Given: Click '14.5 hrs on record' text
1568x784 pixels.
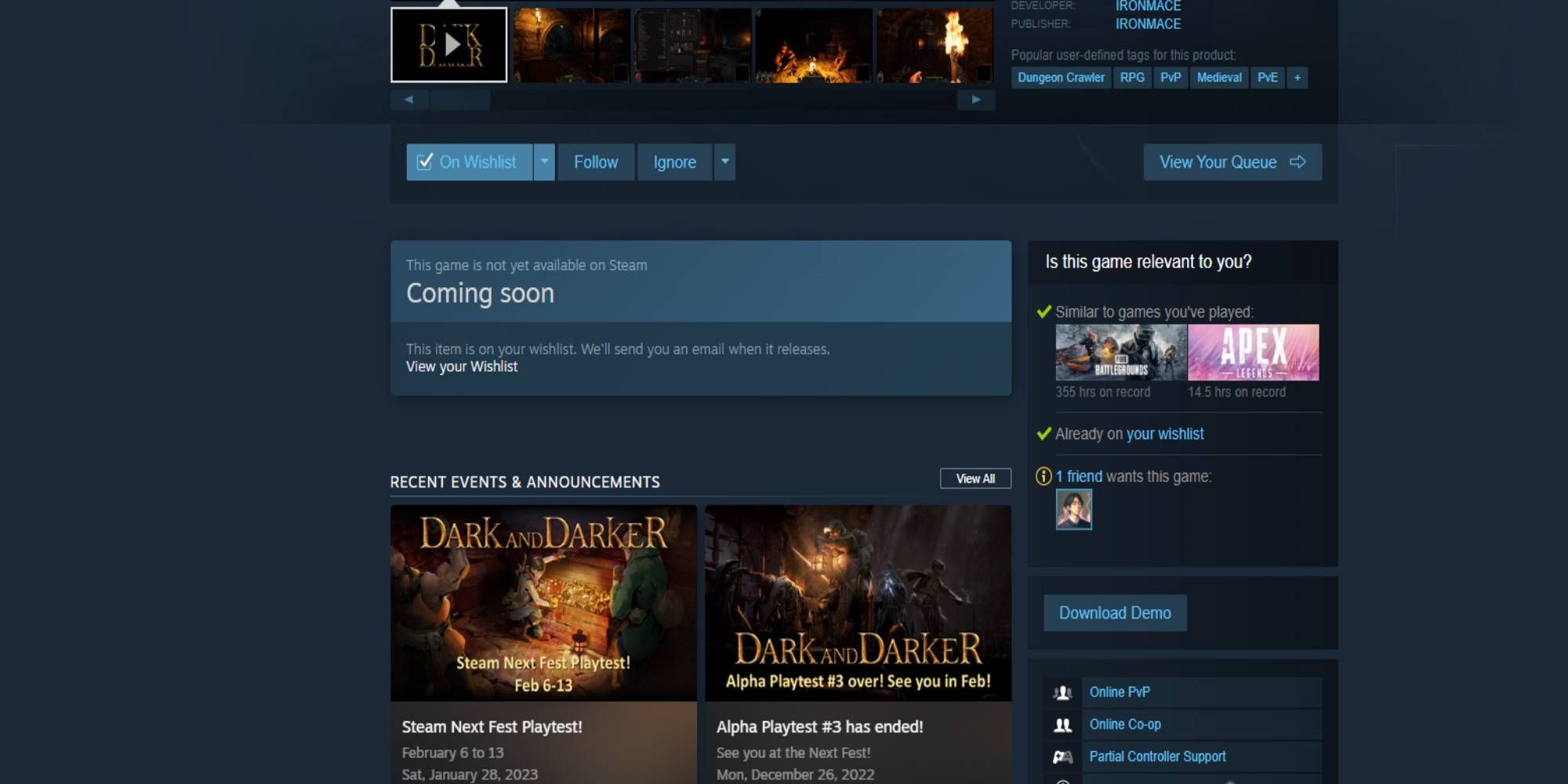Looking at the screenshot, I should click(1237, 392).
